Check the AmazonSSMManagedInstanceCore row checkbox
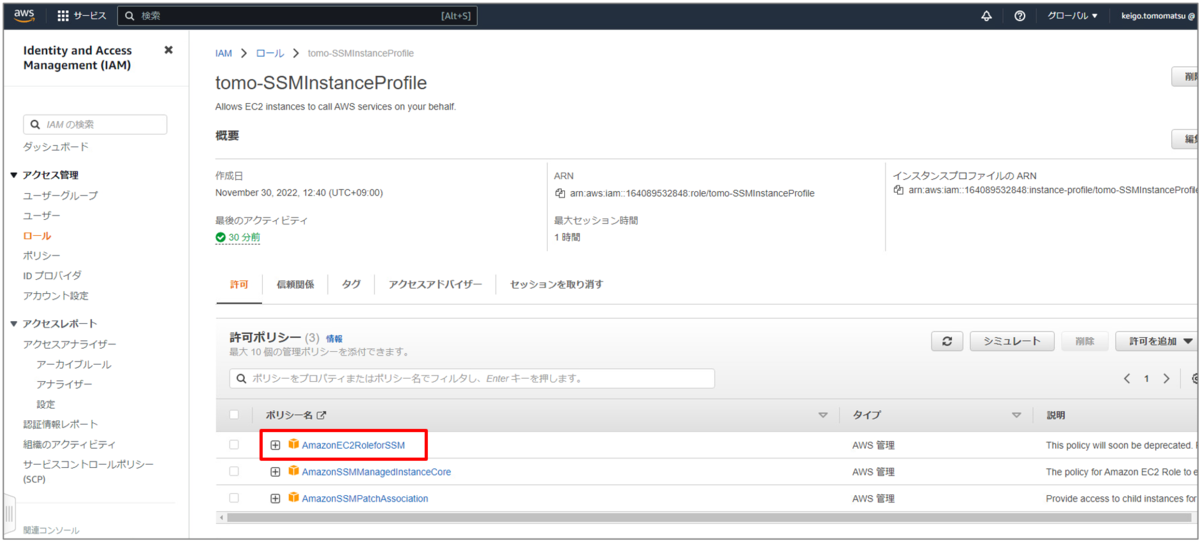The width and height of the screenshot is (1200, 543). pos(234,471)
